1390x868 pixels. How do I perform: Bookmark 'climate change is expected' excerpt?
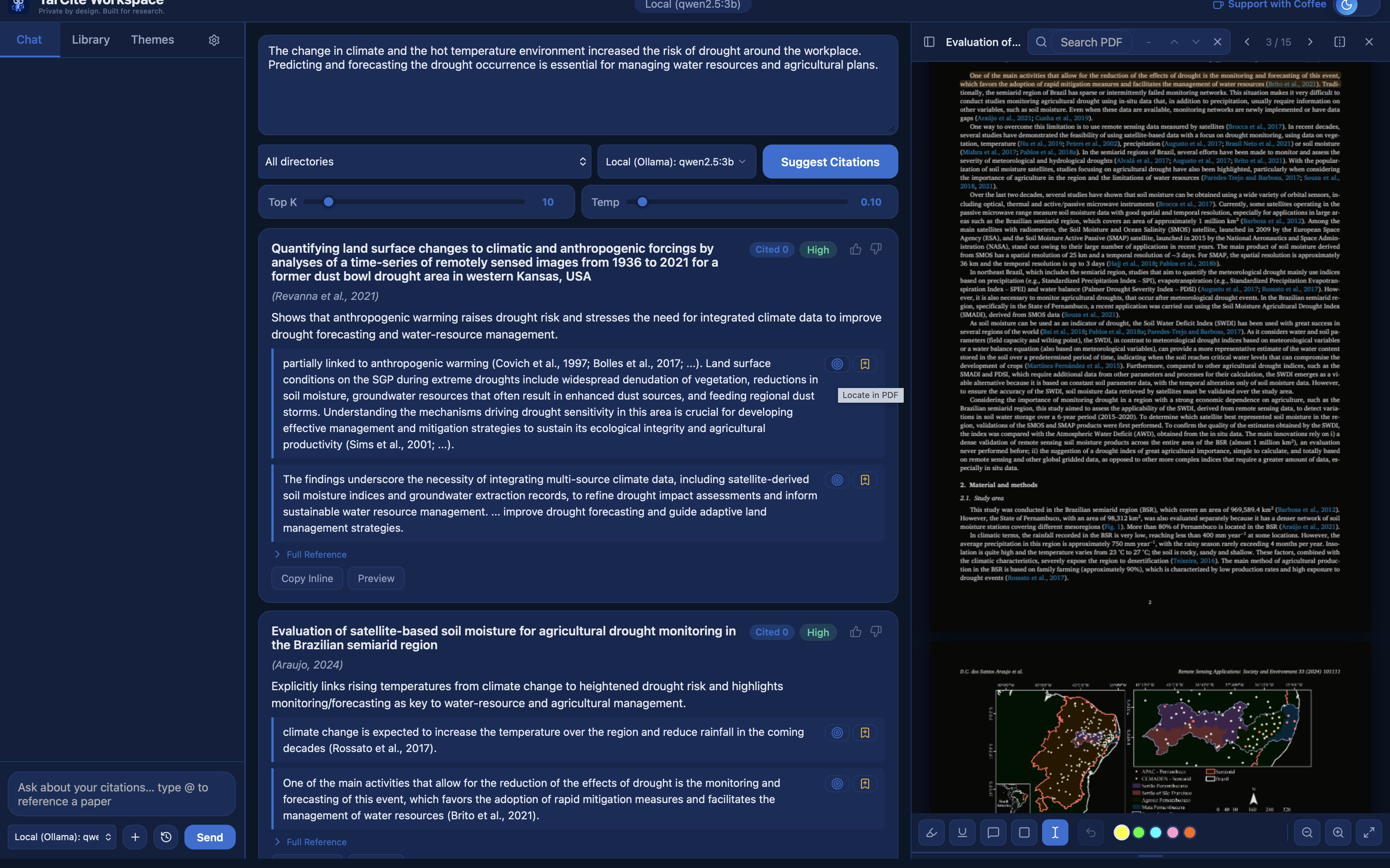pos(865,732)
